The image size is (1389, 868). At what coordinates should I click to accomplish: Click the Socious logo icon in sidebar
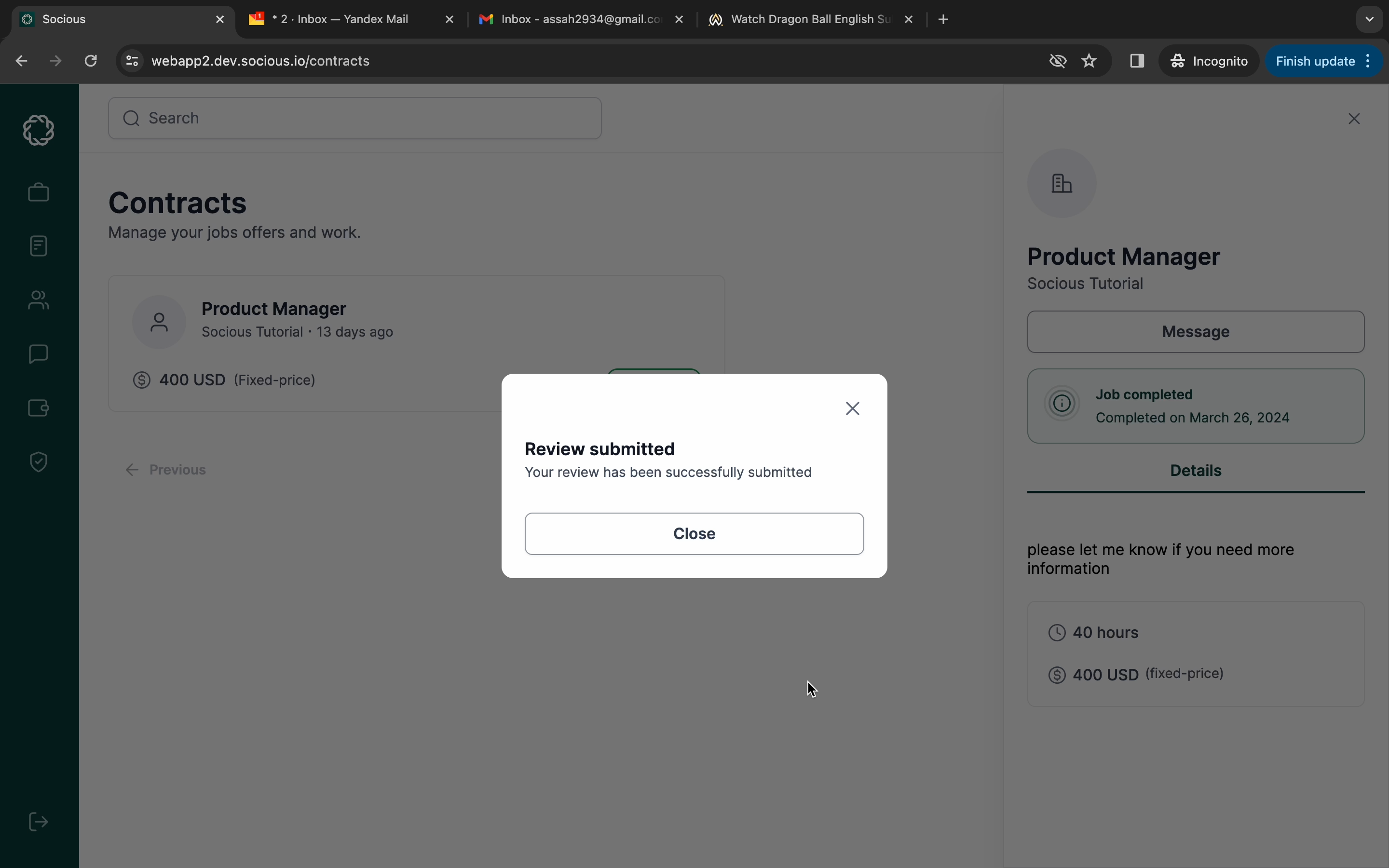click(39, 130)
